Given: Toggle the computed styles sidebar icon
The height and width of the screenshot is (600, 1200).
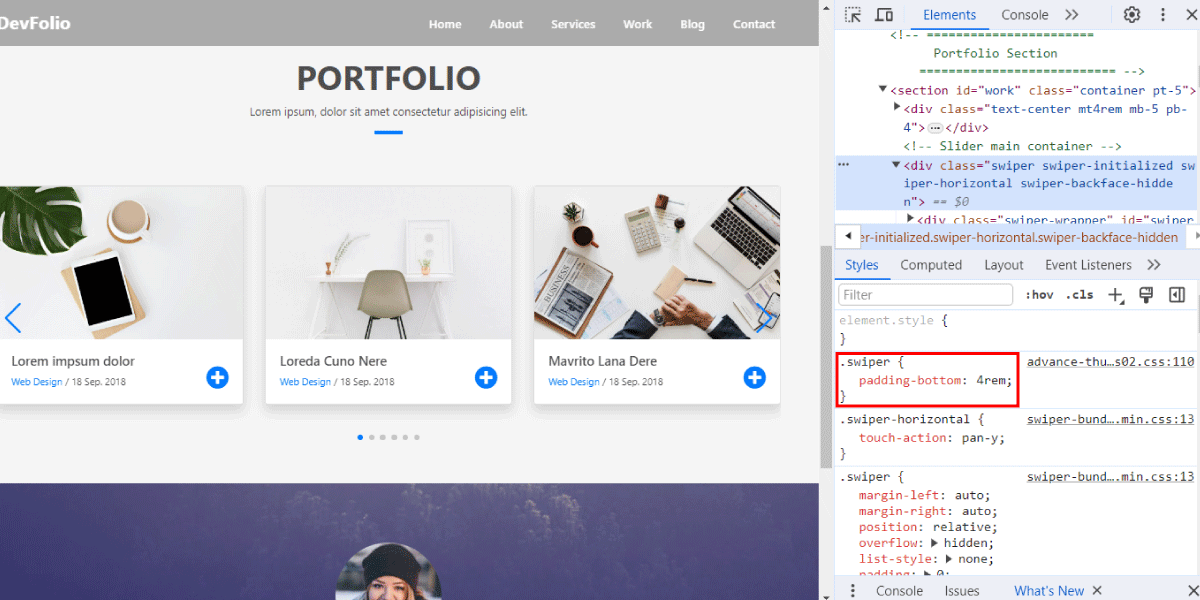Looking at the screenshot, I should [1177, 295].
